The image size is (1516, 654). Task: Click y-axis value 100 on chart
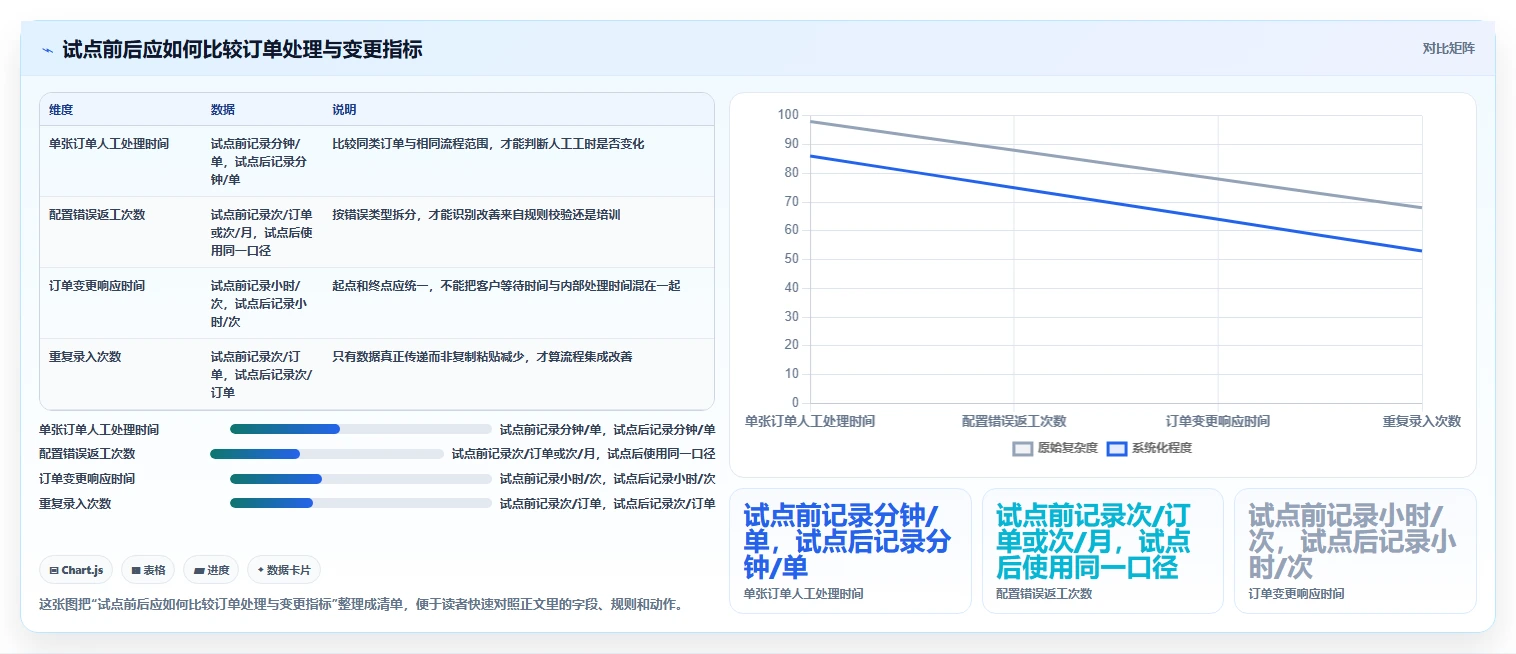[x=788, y=116]
